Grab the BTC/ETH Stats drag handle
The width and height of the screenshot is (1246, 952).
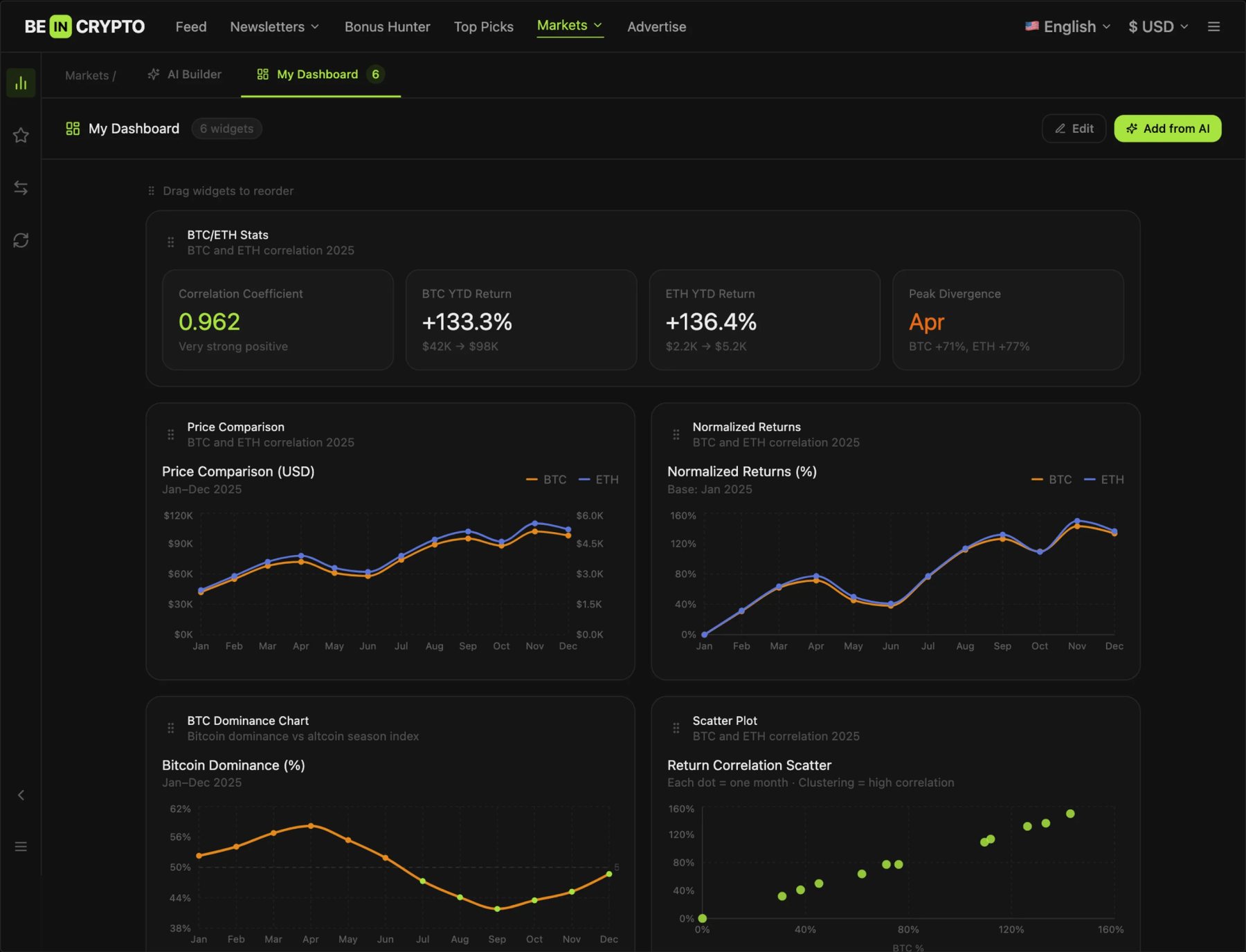(x=170, y=242)
